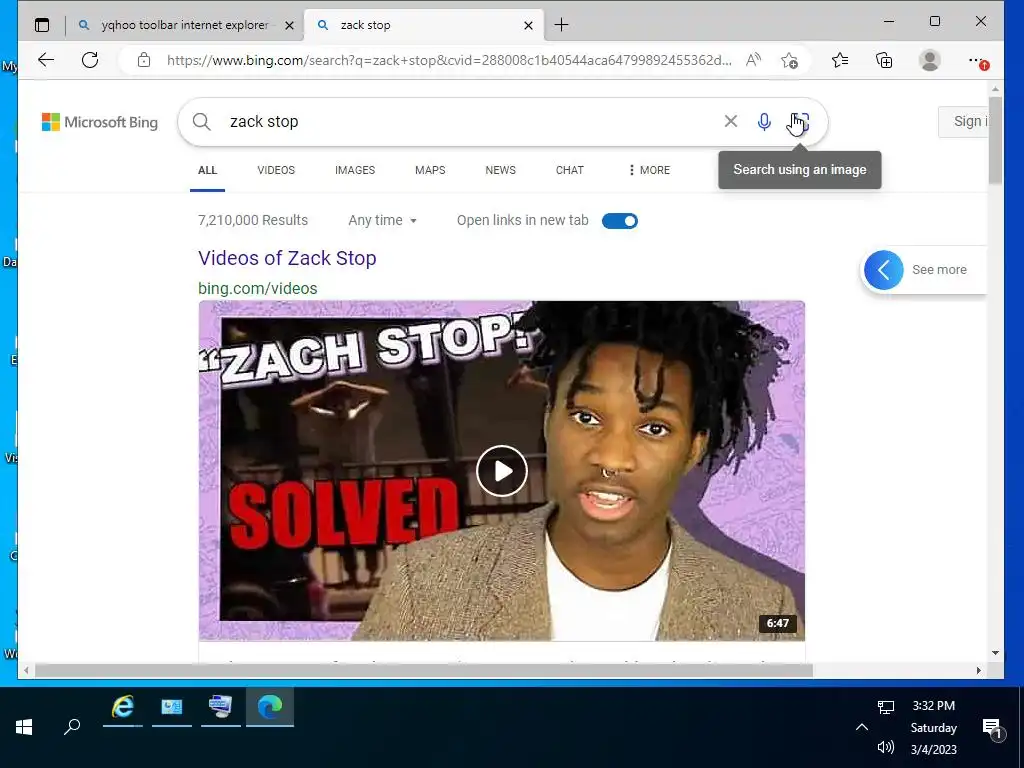Image resolution: width=1024 pixels, height=768 pixels.
Task: Click the 6:47 video duration badge
Action: (x=777, y=624)
